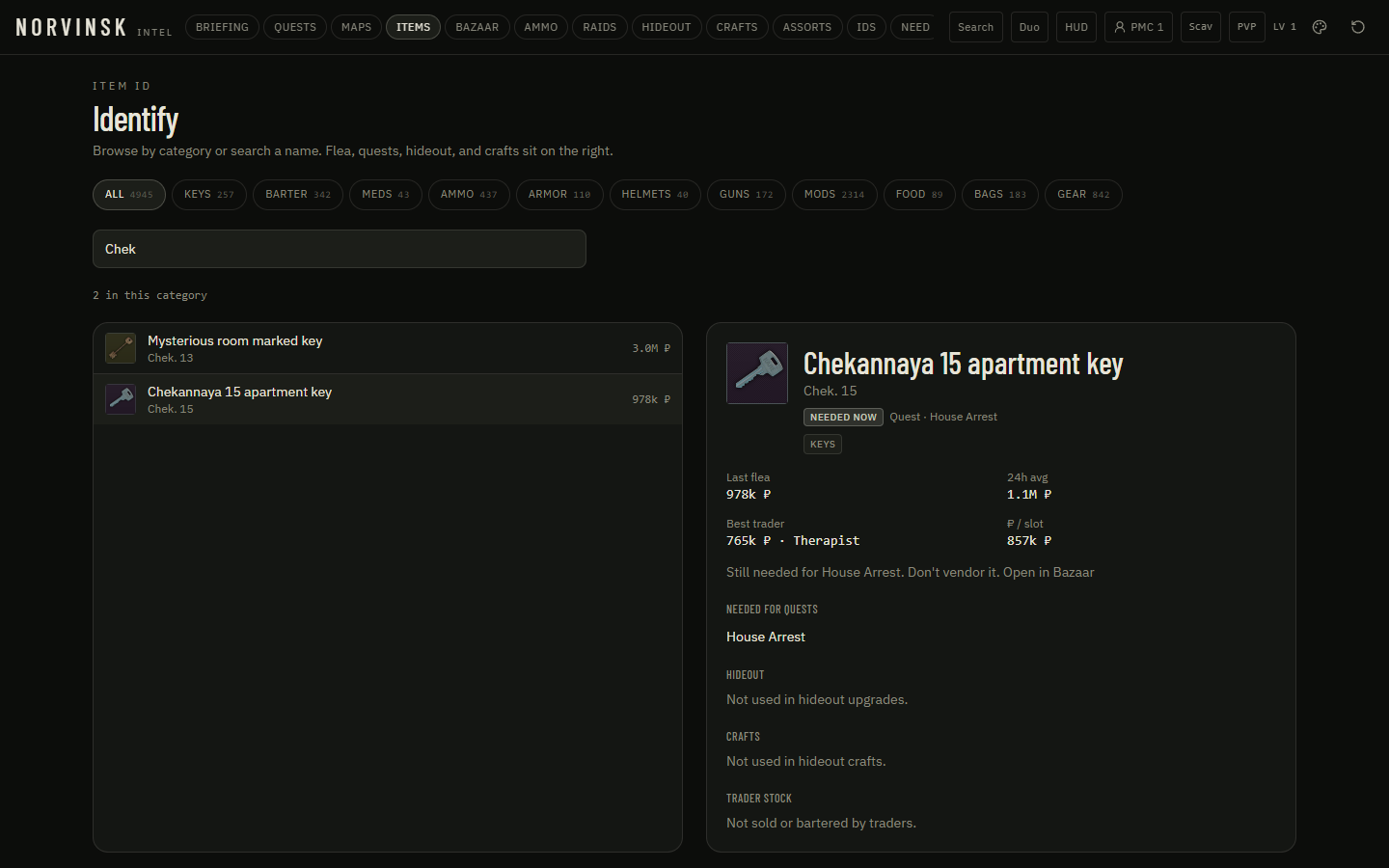This screenshot has width=1389, height=868.
Task: Toggle Duo mode
Action: pos(1029,27)
